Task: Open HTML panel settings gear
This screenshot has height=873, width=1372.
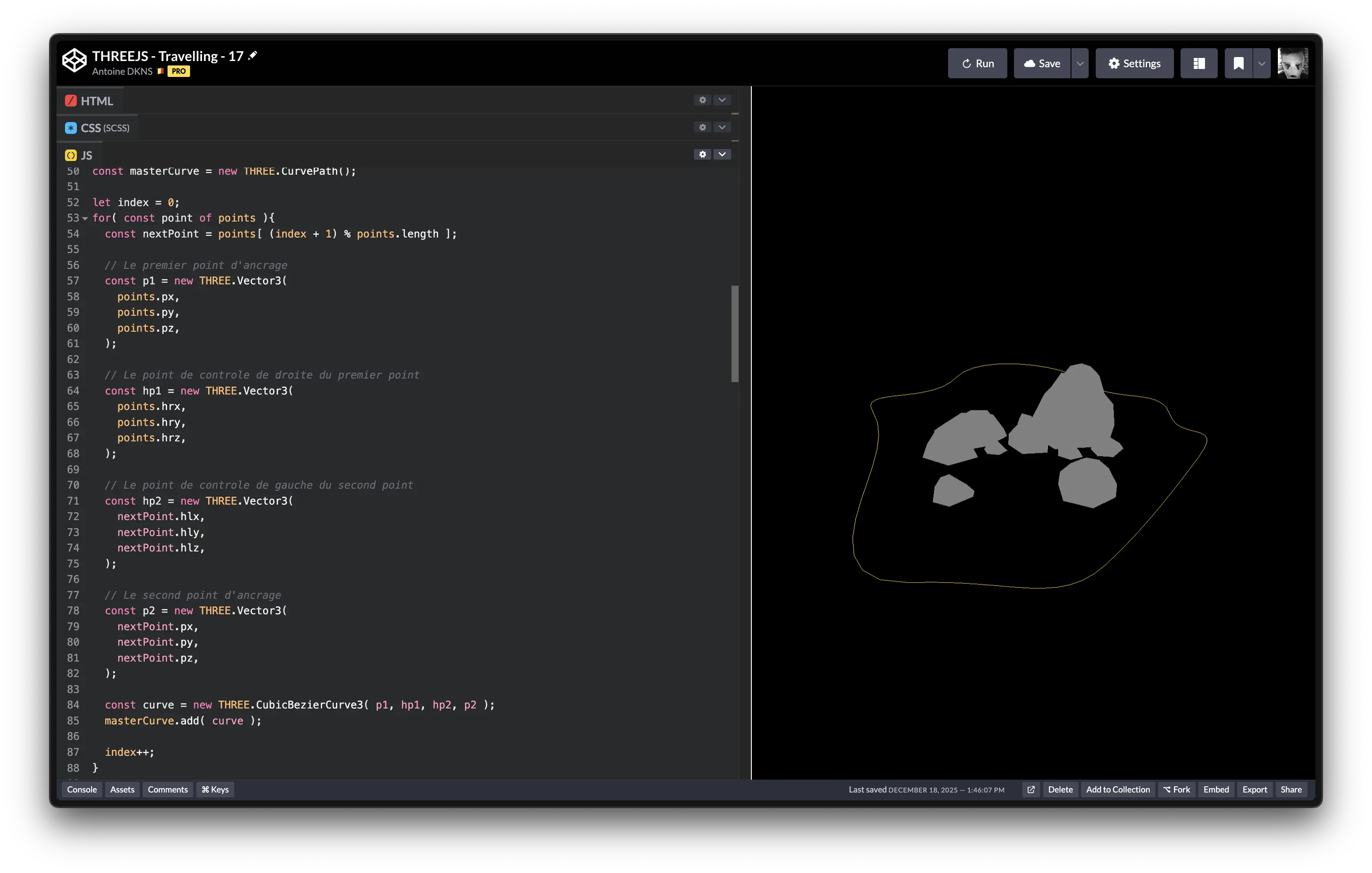Action: [702, 100]
